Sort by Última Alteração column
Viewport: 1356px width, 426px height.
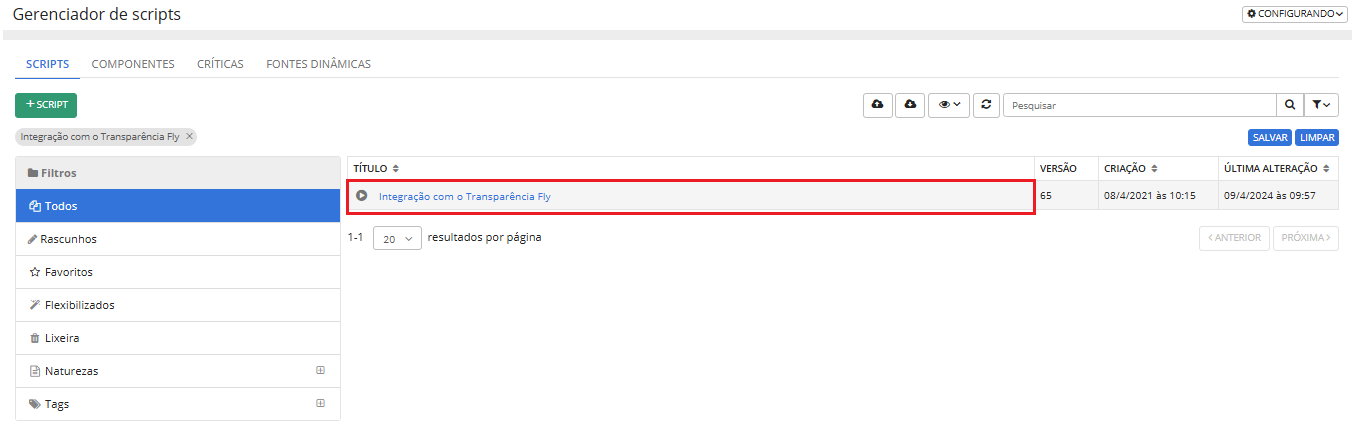[x=1326, y=169]
